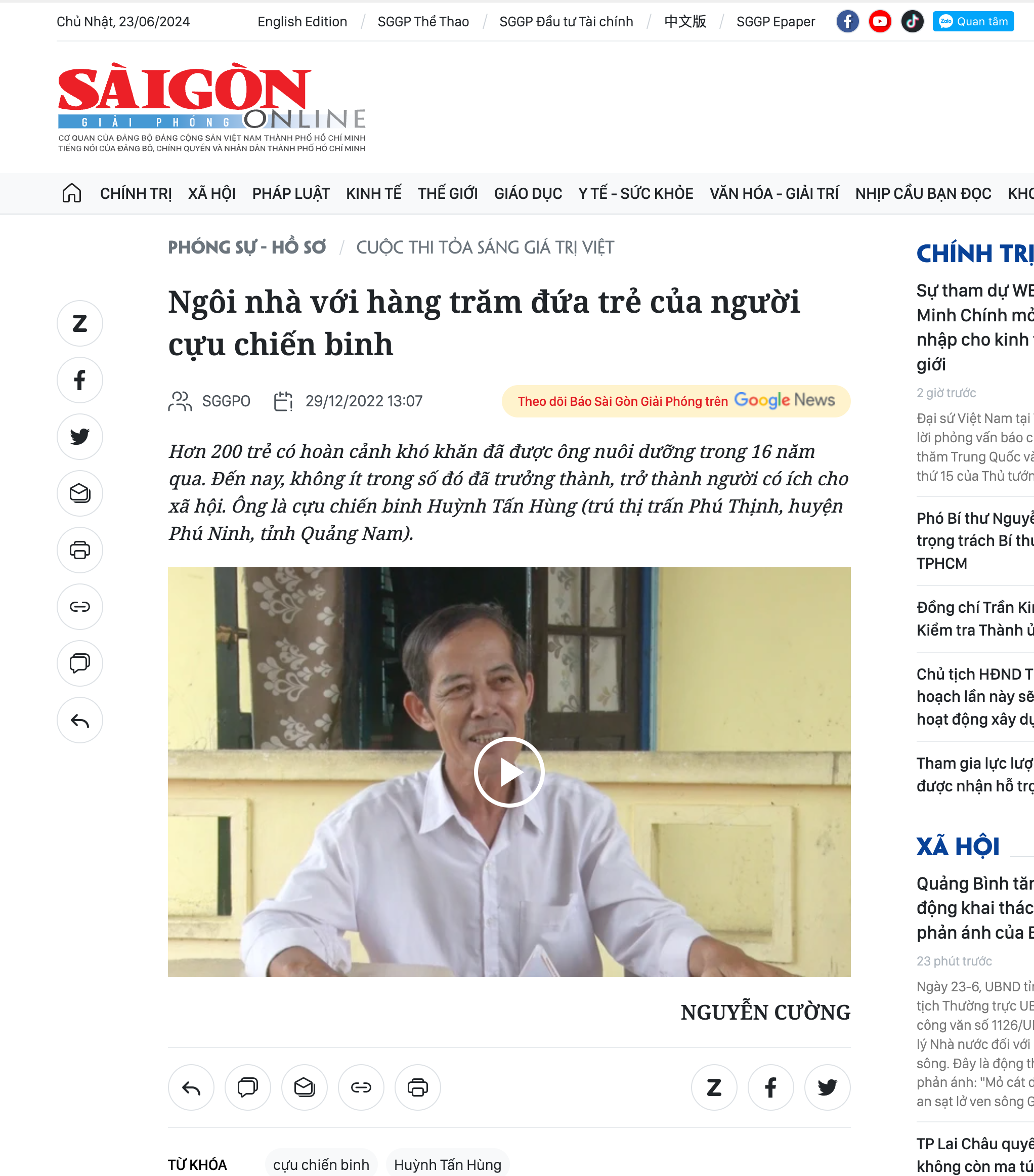The width and height of the screenshot is (1034, 1176).
Task: Open the YouTube icon in top header
Action: click(880, 22)
